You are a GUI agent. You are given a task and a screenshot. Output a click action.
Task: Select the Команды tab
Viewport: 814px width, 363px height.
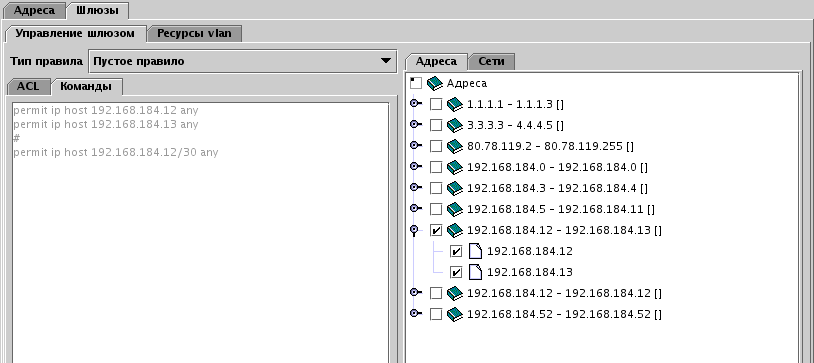tap(86, 86)
